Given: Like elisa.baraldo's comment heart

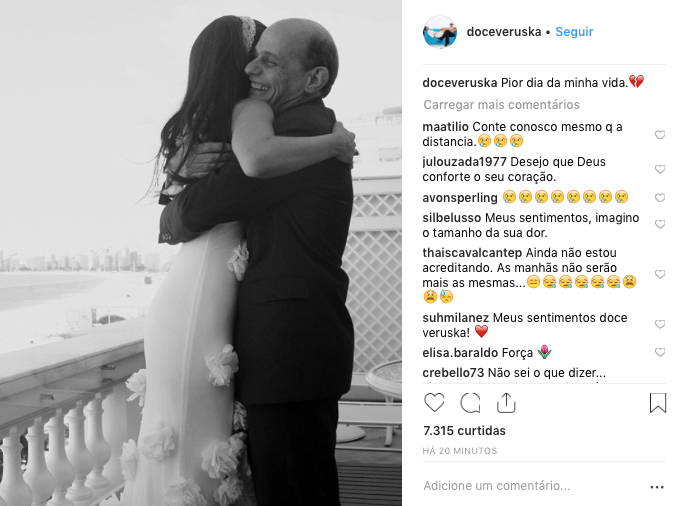Looking at the screenshot, I should [660, 352].
